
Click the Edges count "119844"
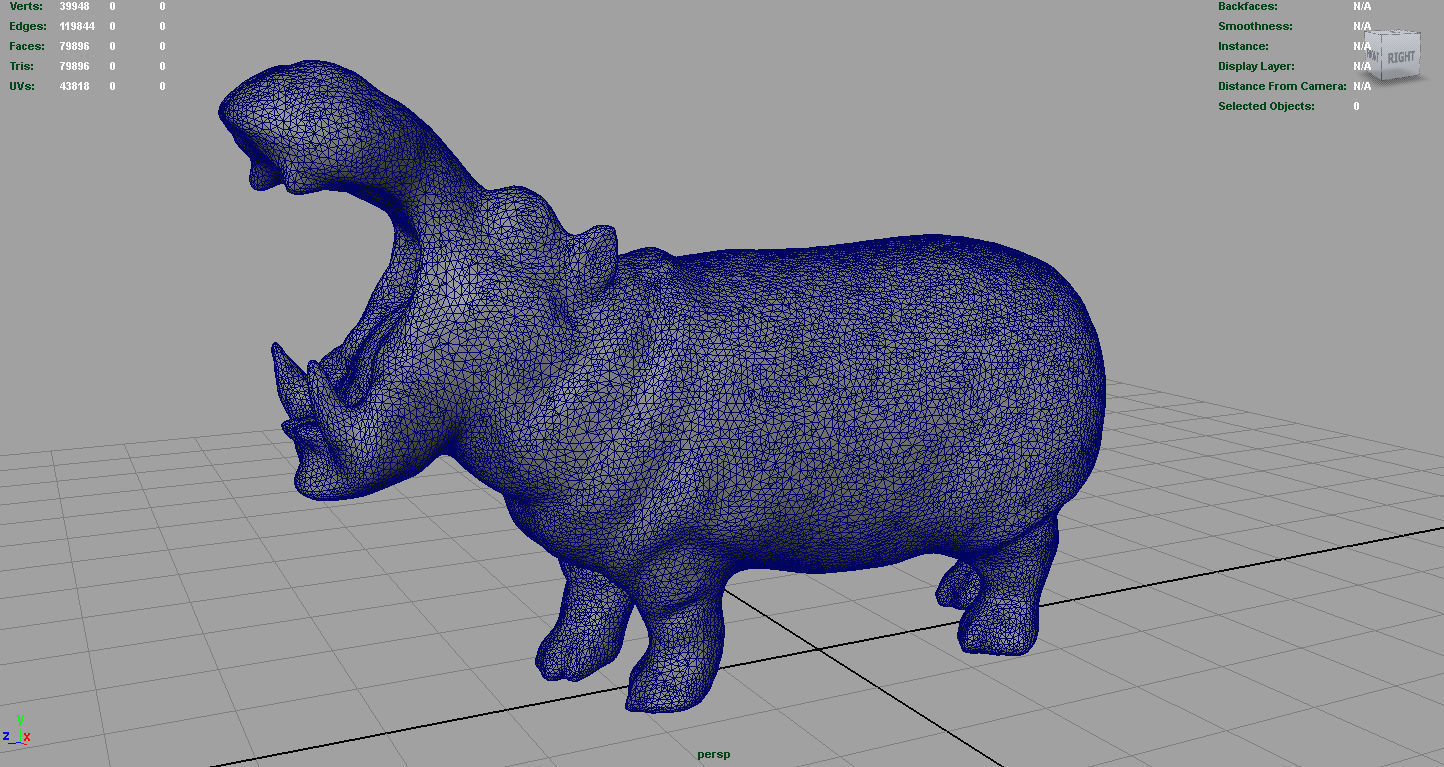click(77, 26)
